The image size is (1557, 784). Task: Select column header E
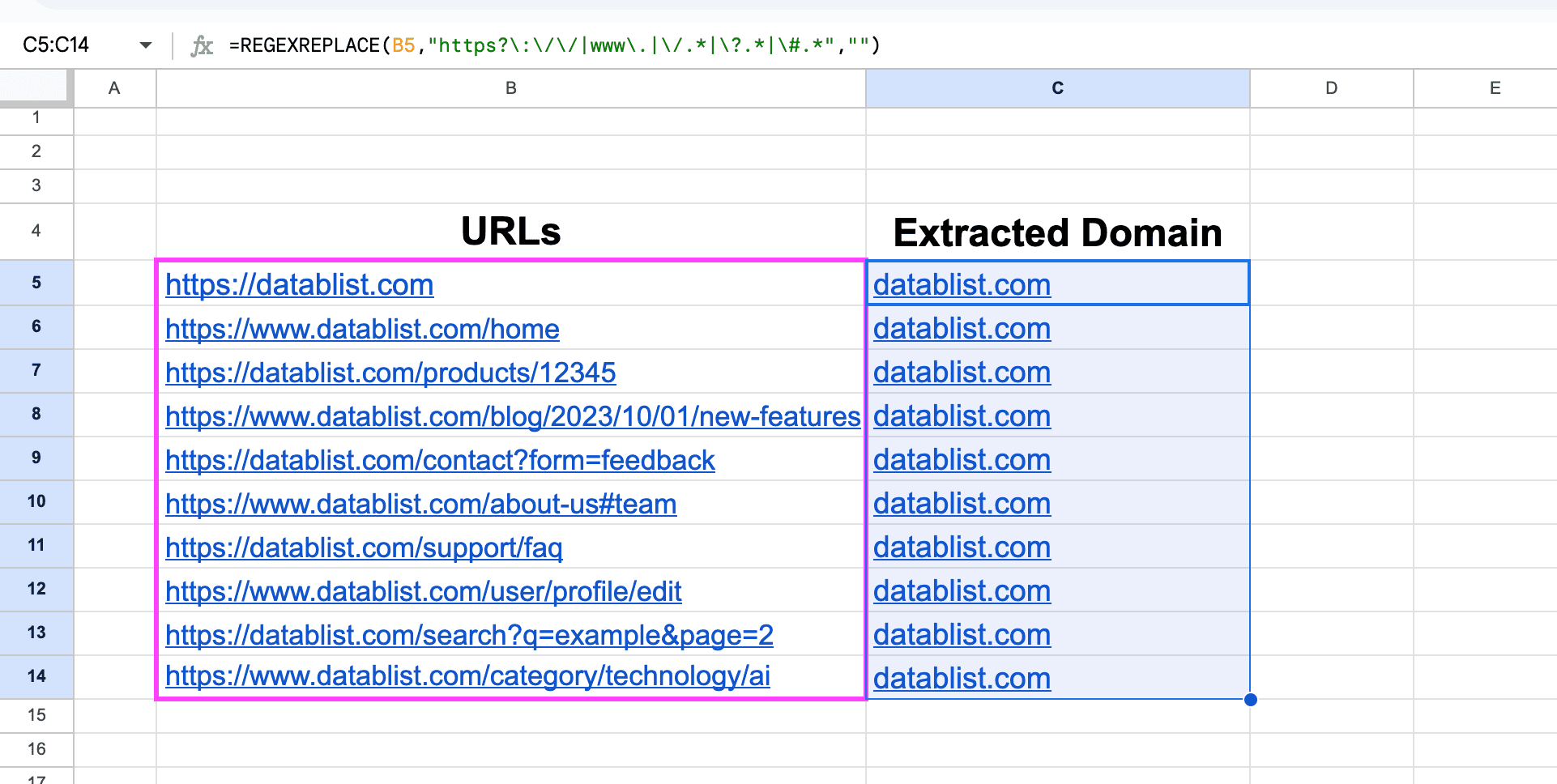[1495, 88]
